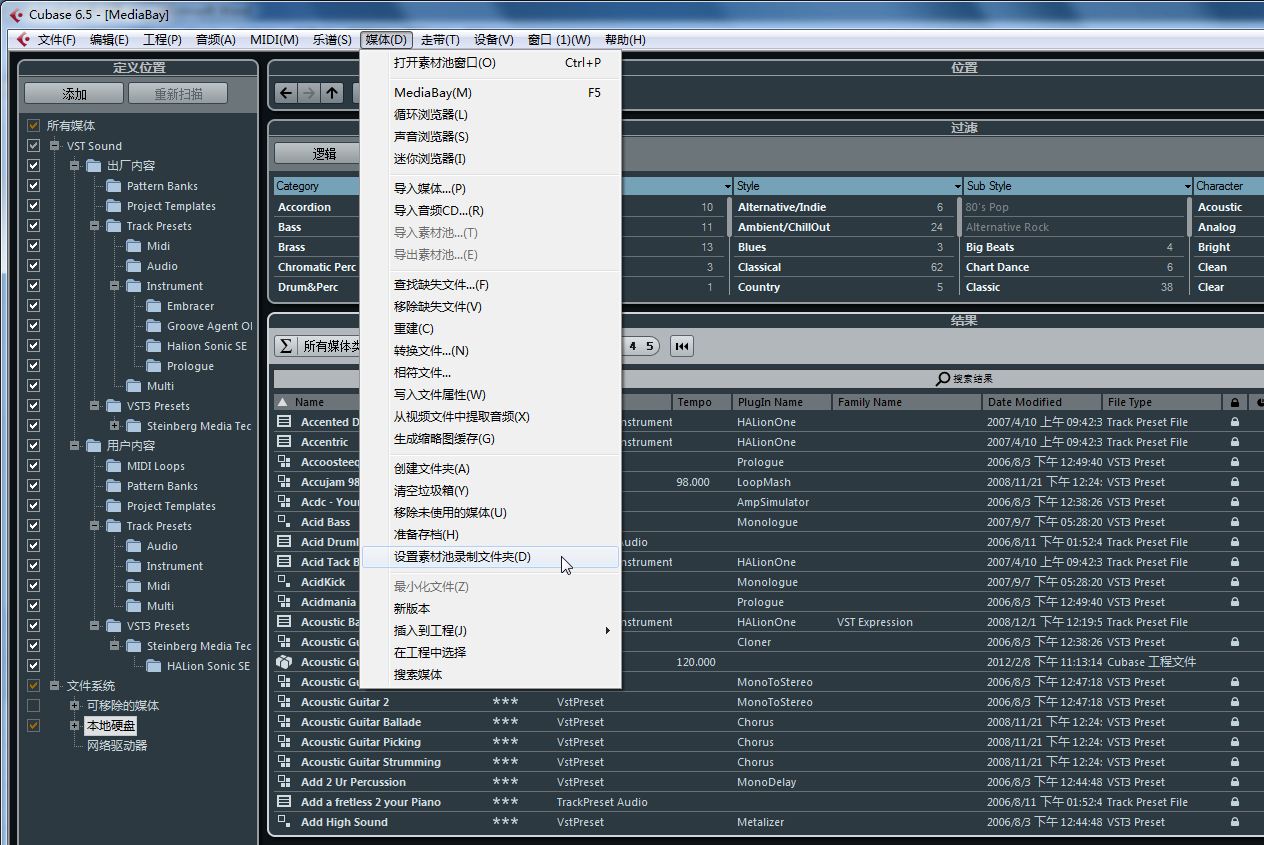The width and height of the screenshot is (1264, 845).
Task: Click the File Type column header
Action: tap(1162, 402)
